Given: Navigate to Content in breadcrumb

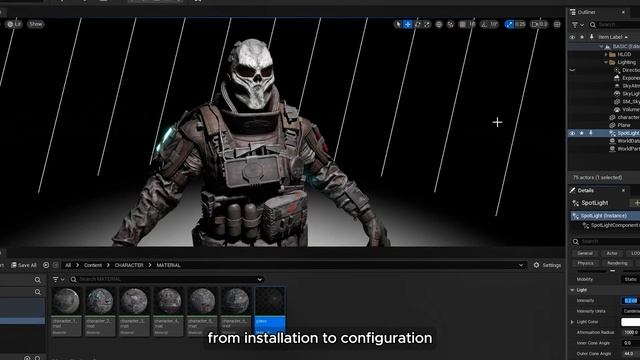Looking at the screenshot, I should pyautogui.click(x=93, y=265).
